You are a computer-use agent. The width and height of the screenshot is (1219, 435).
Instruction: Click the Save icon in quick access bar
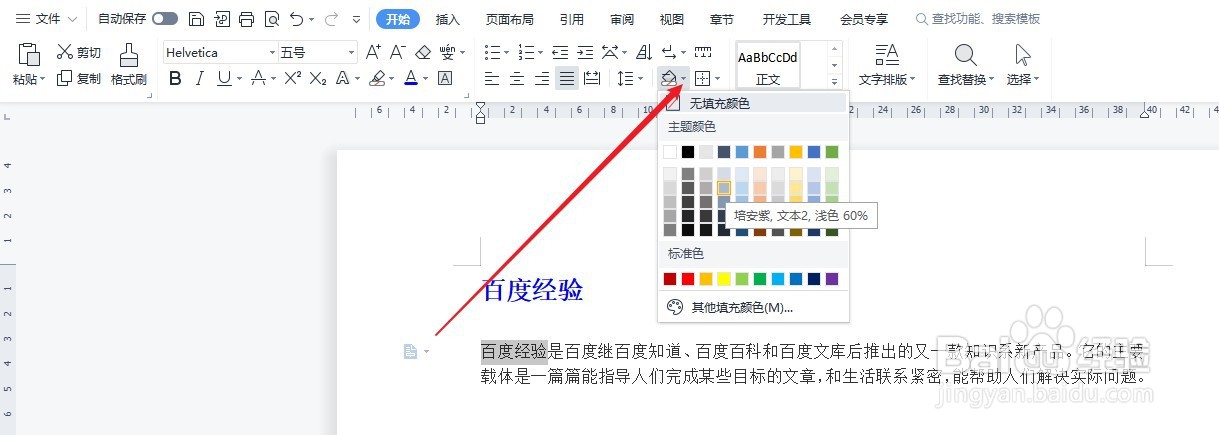[197, 19]
